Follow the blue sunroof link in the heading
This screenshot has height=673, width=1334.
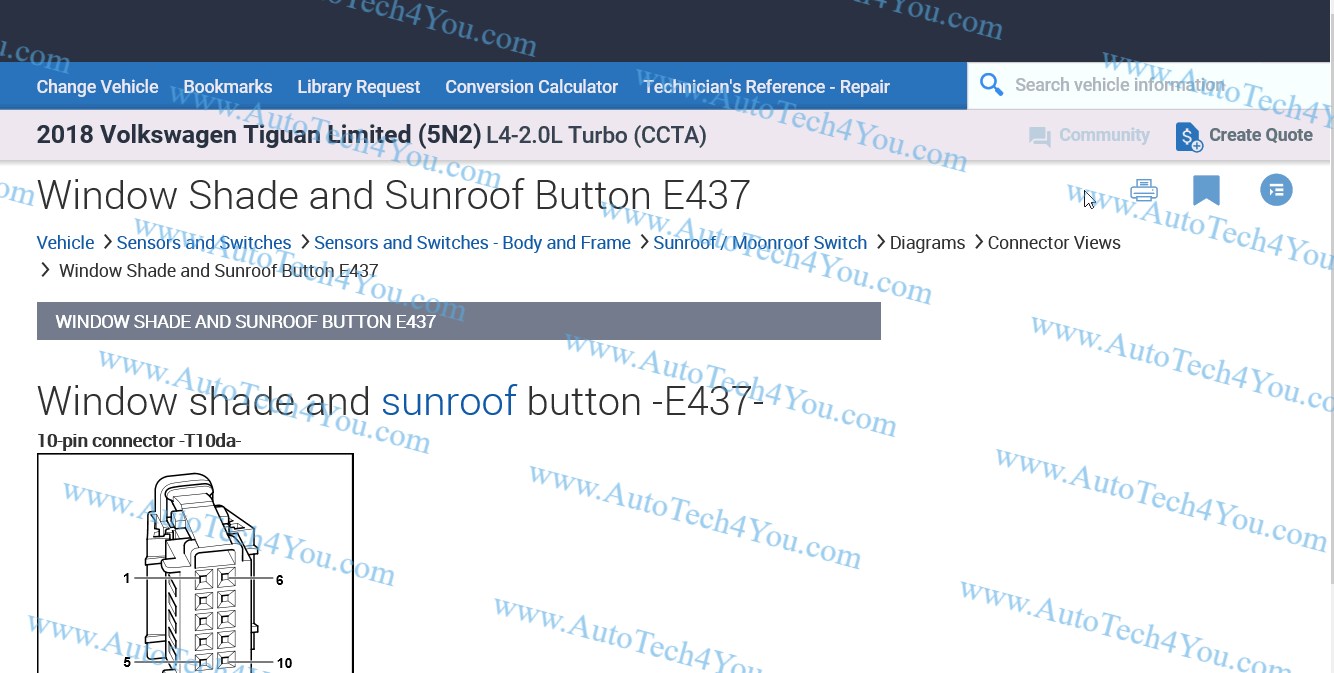(x=448, y=401)
